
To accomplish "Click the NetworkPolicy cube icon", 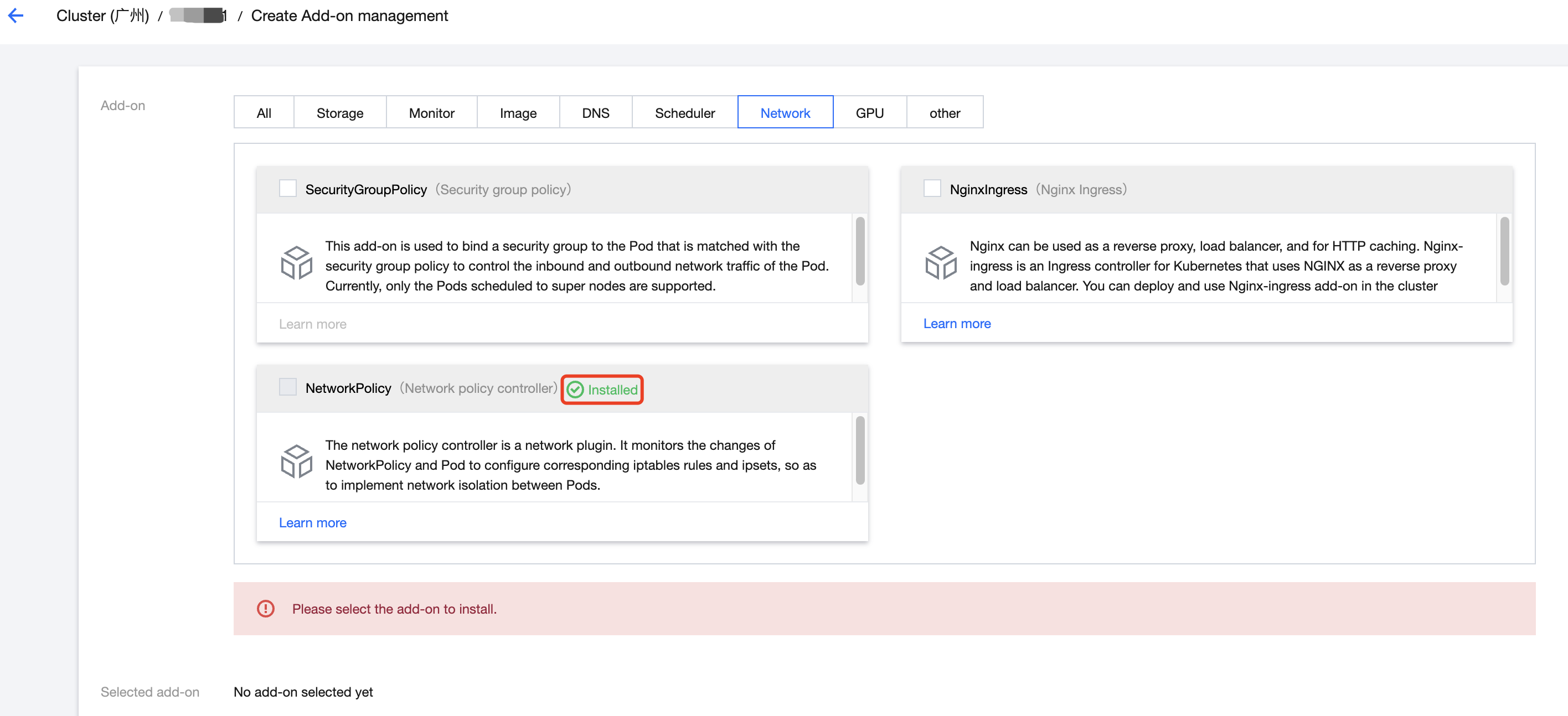I will [296, 461].
